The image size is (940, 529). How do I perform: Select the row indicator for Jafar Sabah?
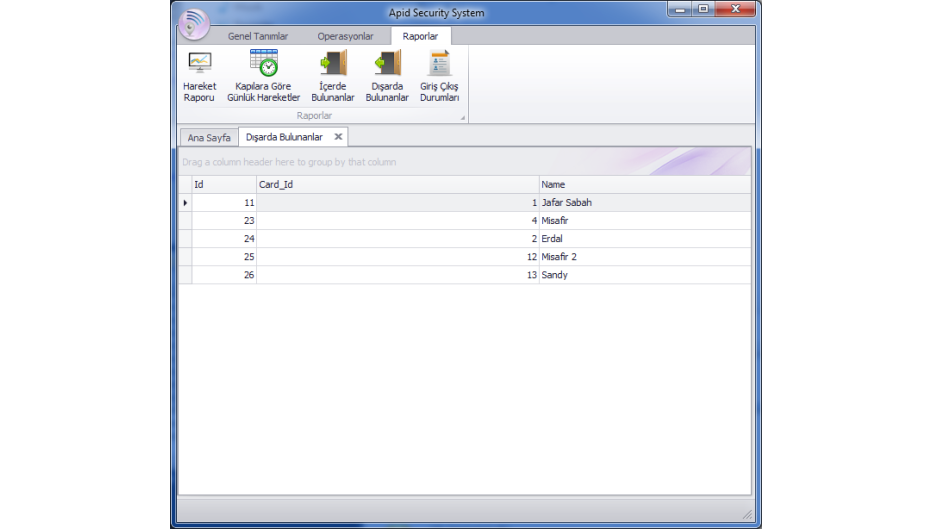(185, 203)
